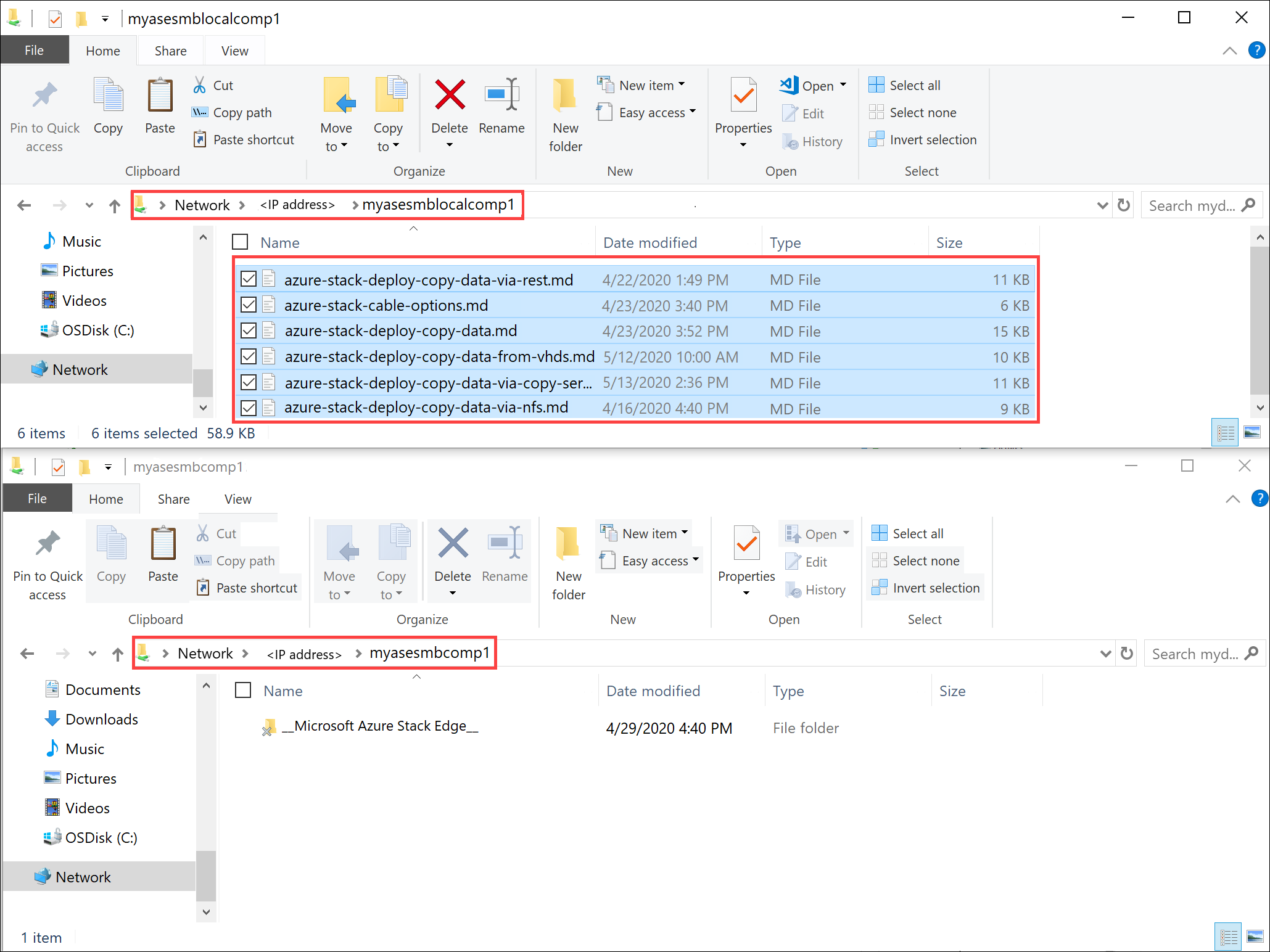Viewport: 1270px width, 952px height.
Task: Toggle checkbox for azure-stack-deploy-copy-data-from-vhds.md
Action: [248, 356]
